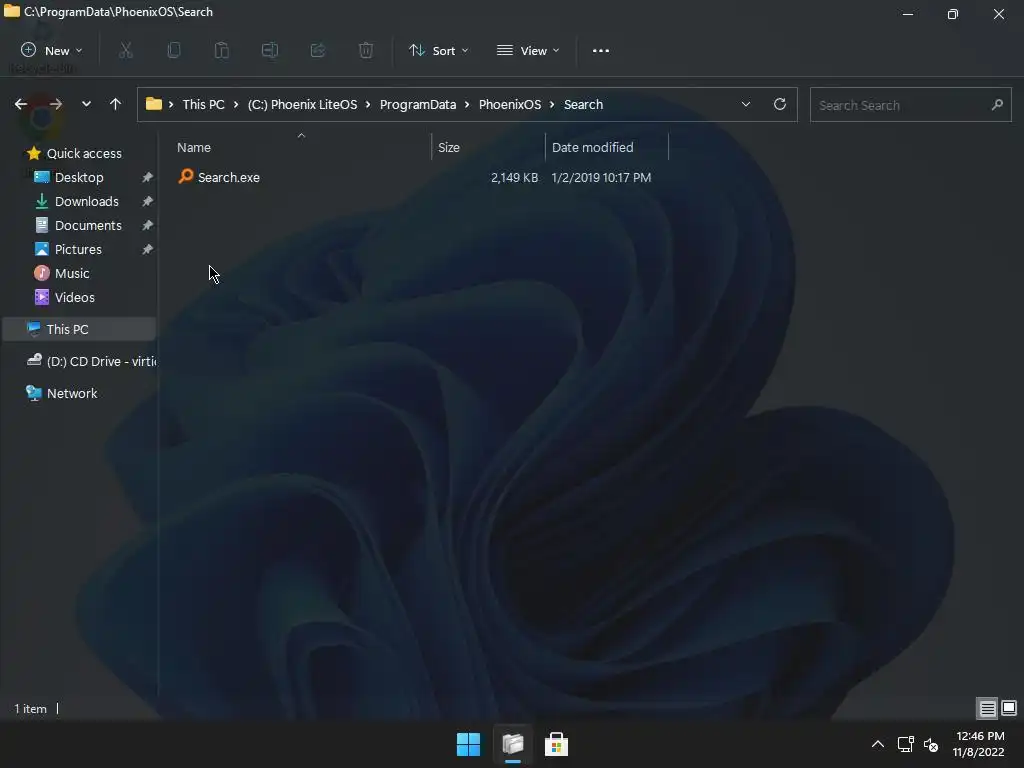Screen dimensions: 1024x768
Task: Open the clock and date flyout
Action: pos(978,744)
